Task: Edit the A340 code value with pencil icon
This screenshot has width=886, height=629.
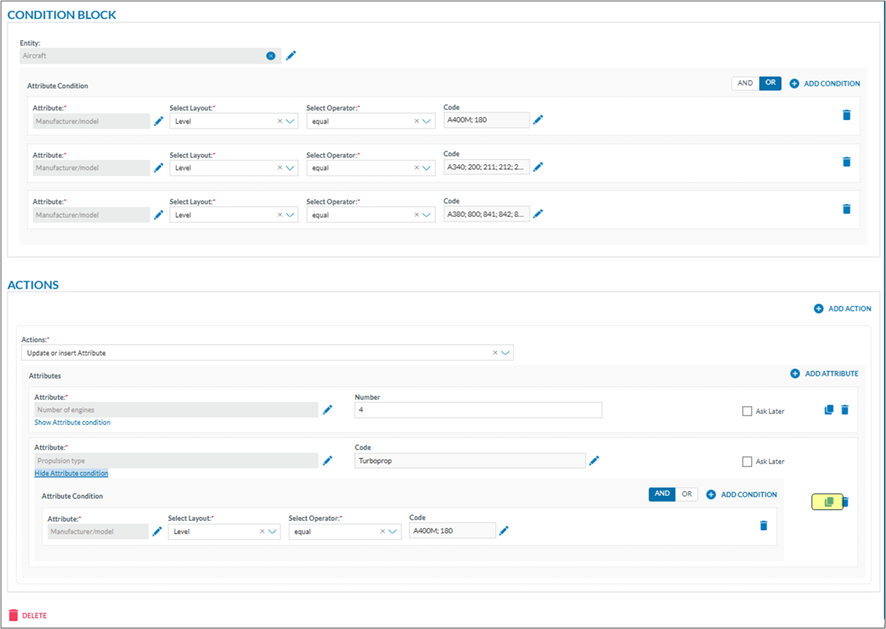Action: 538,167
